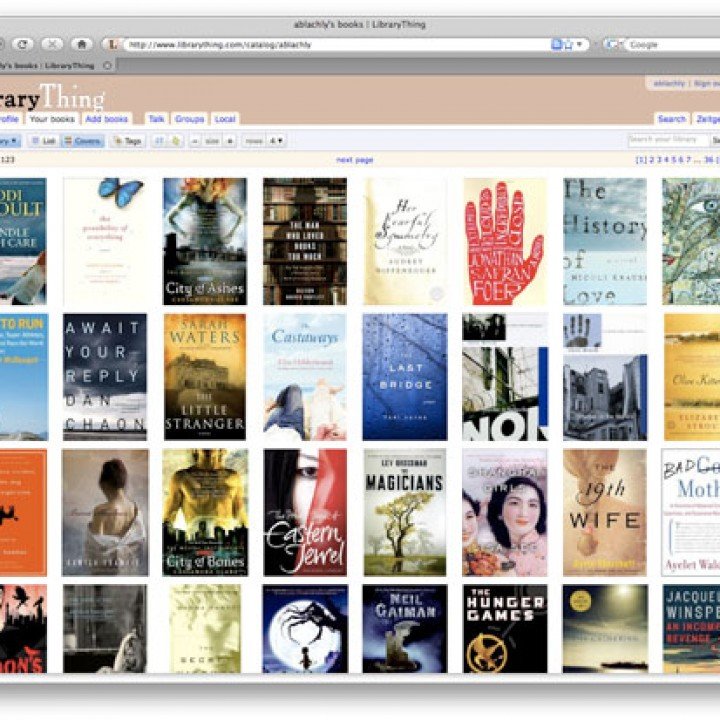Switch to Covers view

82,141
